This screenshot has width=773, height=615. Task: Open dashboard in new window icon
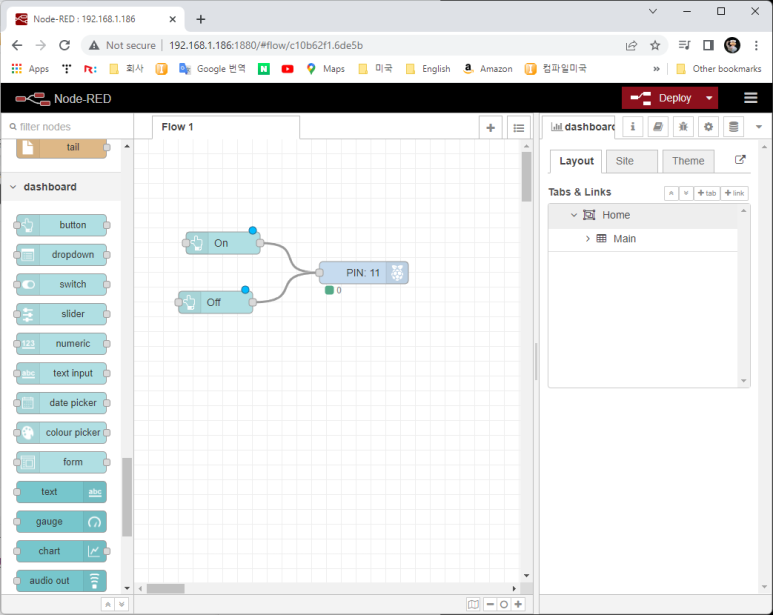[740, 160]
